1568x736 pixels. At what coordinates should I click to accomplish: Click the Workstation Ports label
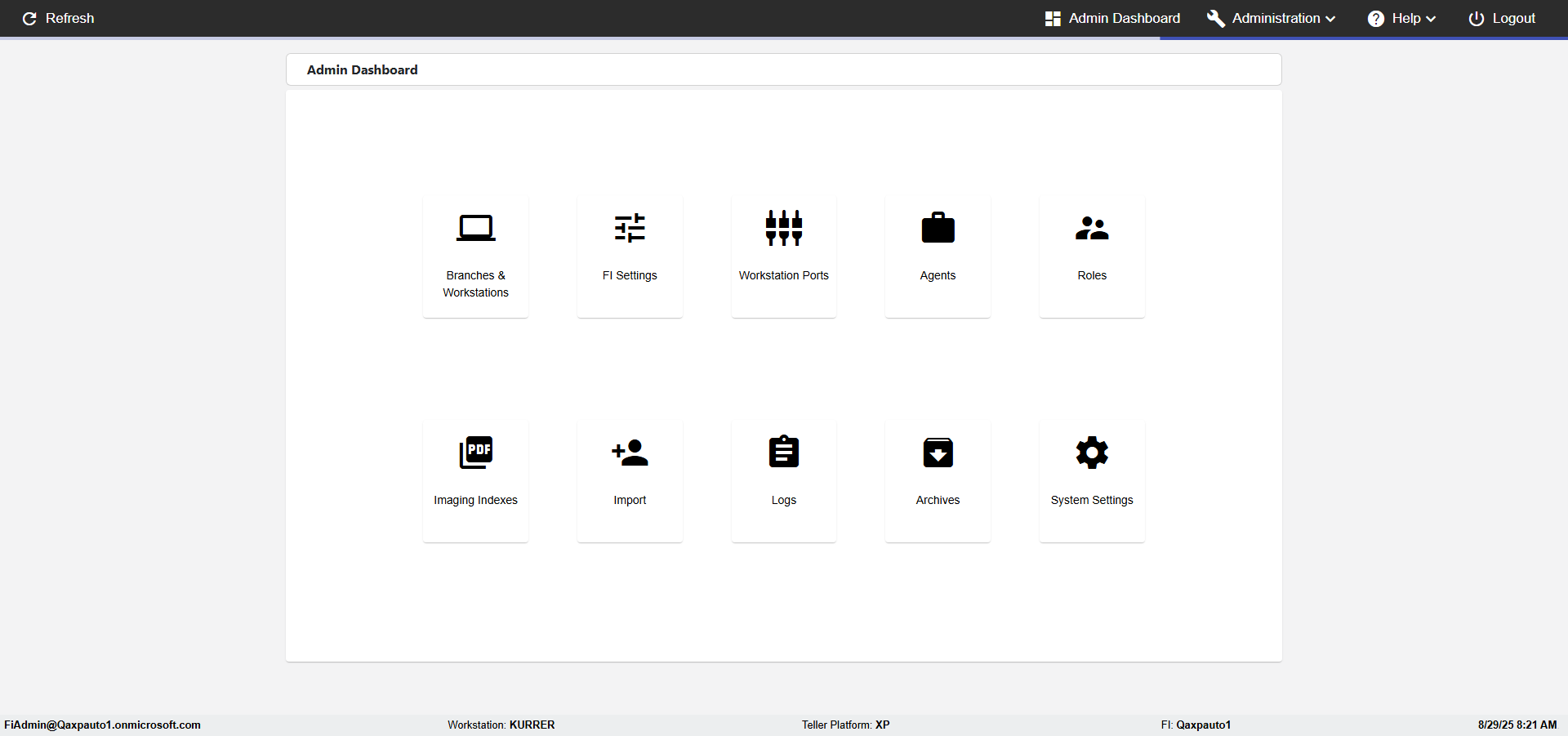(784, 275)
